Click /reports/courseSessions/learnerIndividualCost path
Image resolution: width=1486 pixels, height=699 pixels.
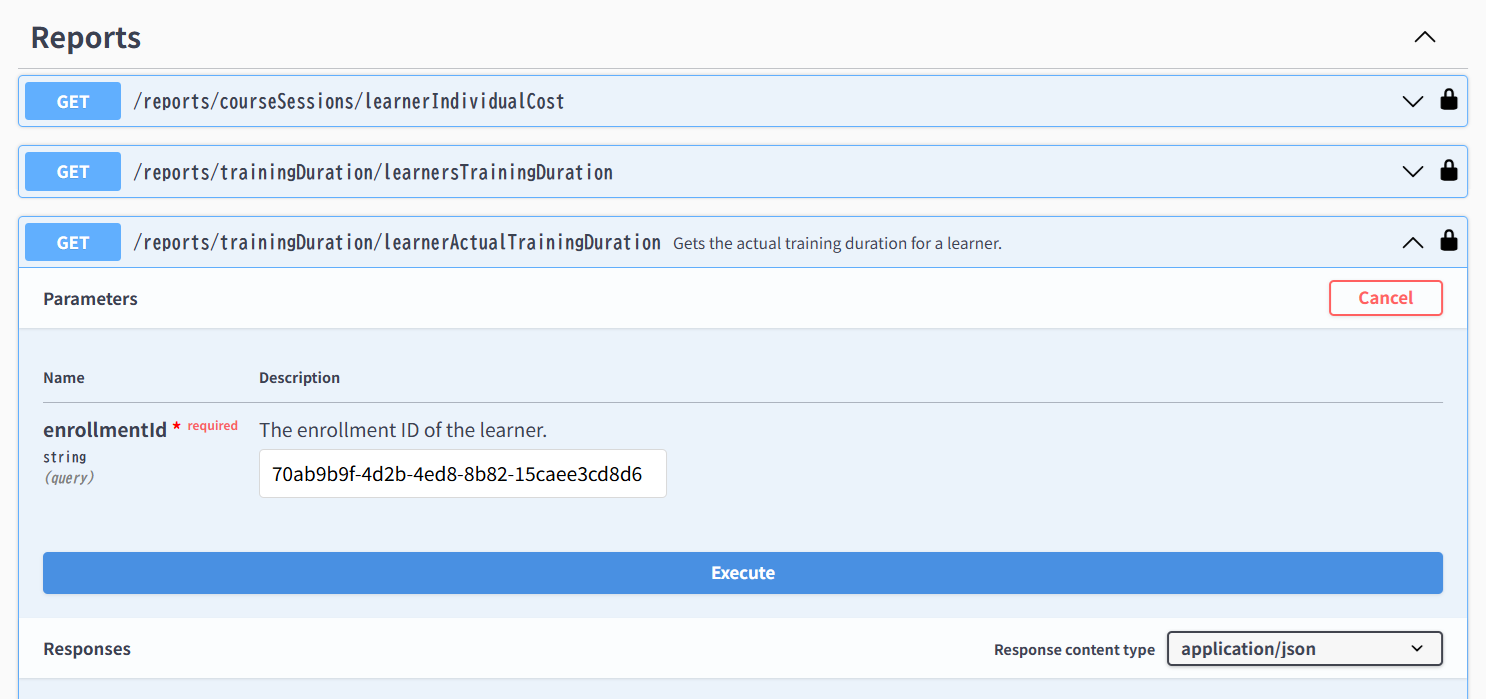tap(349, 101)
